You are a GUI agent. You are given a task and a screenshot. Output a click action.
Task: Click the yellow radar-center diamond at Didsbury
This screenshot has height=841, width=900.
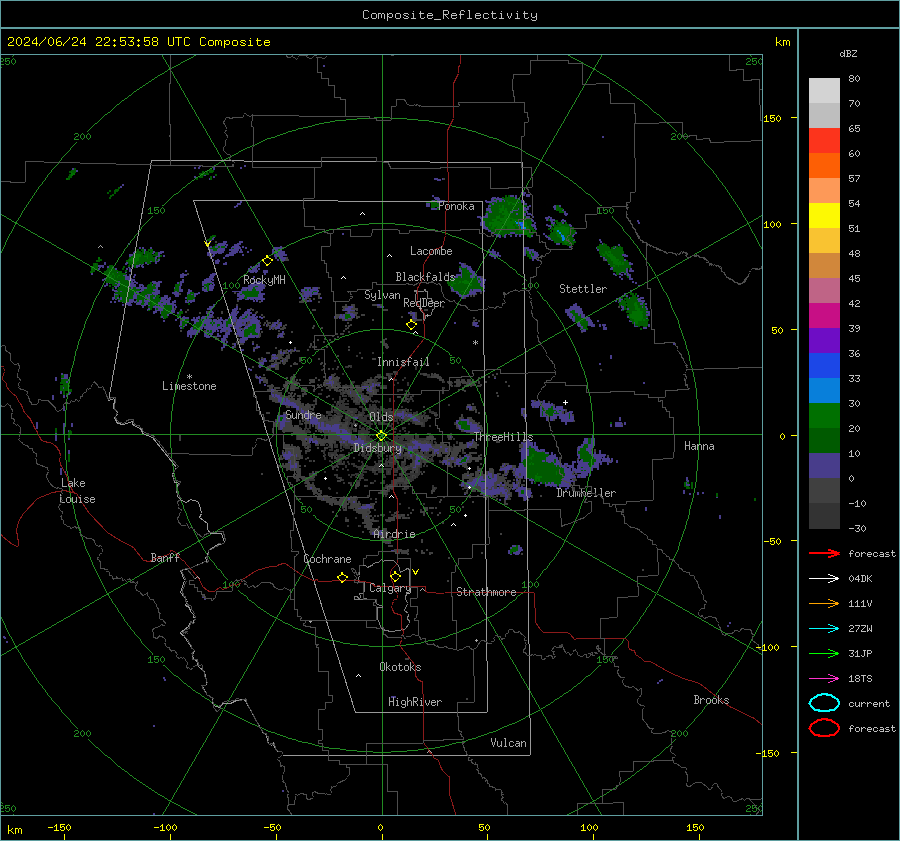(381, 436)
